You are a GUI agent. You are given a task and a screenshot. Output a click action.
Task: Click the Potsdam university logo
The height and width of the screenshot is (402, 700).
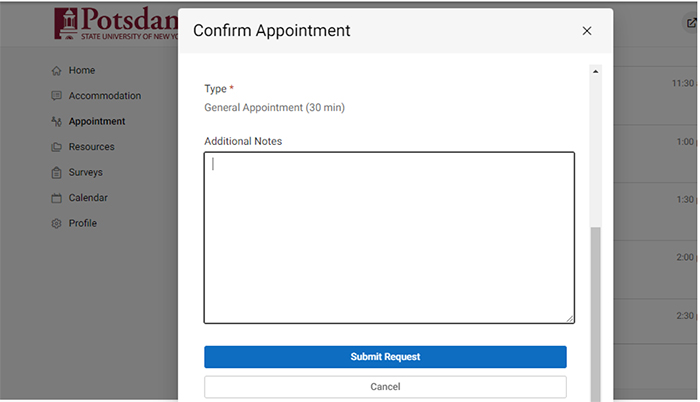point(116,23)
